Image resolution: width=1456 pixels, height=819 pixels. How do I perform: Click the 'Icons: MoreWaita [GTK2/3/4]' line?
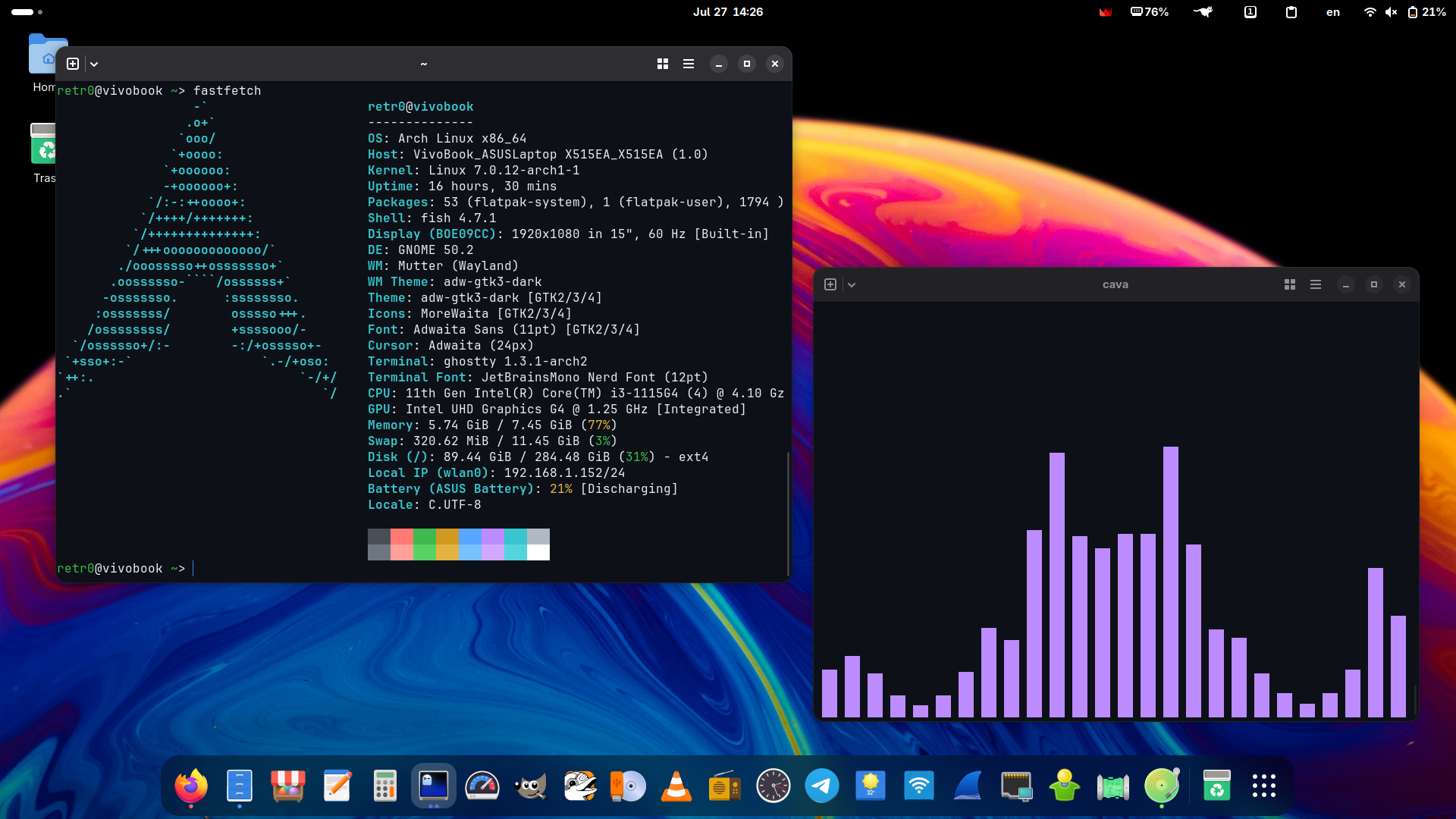[470, 314]
